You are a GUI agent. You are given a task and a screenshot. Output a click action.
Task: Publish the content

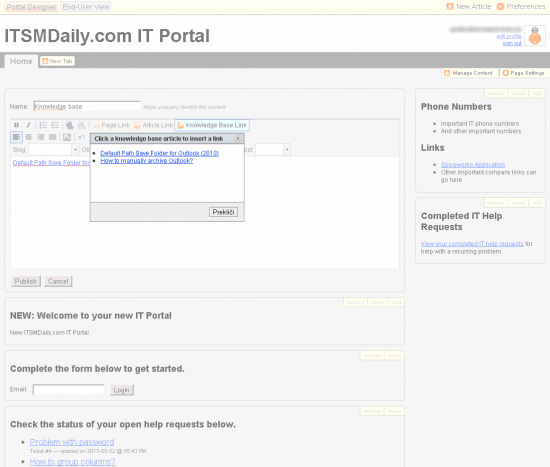click(x=26, y=281)
